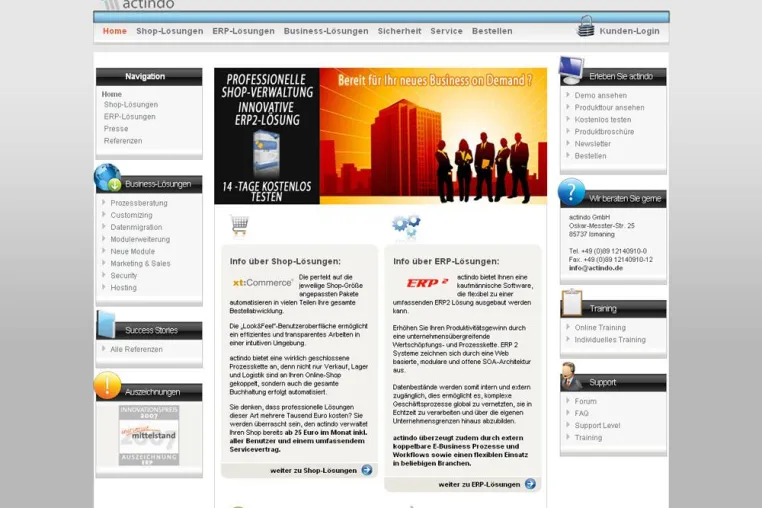This screenshot has width=762, height=508.
Task: Click the clipboard icon on Training panel
Action: point(572,303)
